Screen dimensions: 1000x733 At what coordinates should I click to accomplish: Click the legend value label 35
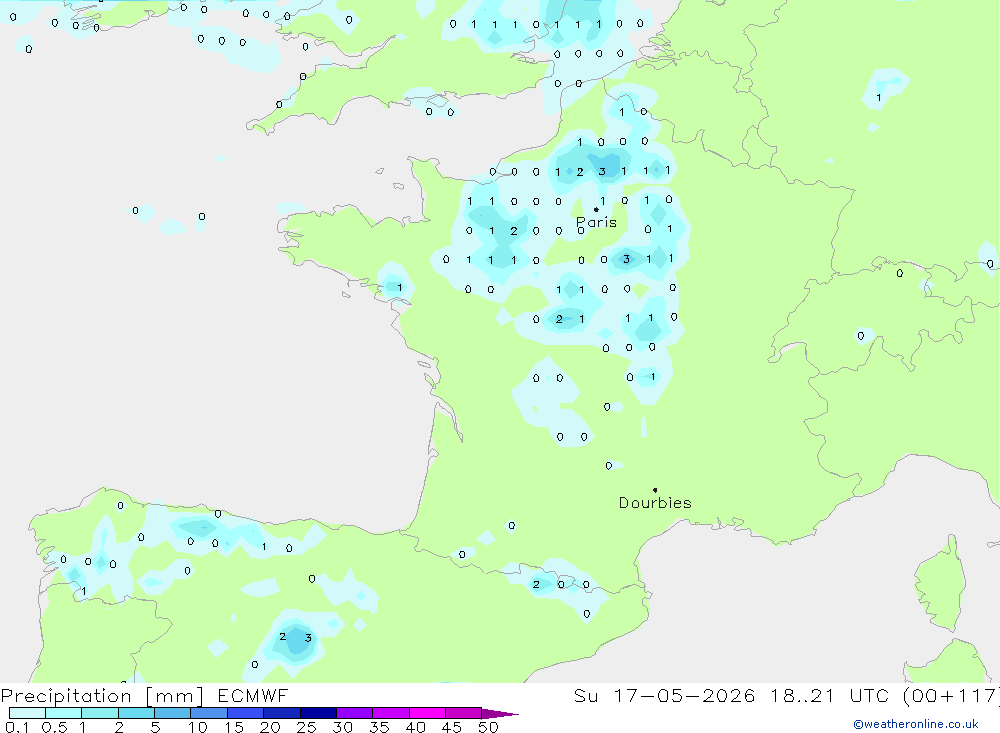[379, 727]
